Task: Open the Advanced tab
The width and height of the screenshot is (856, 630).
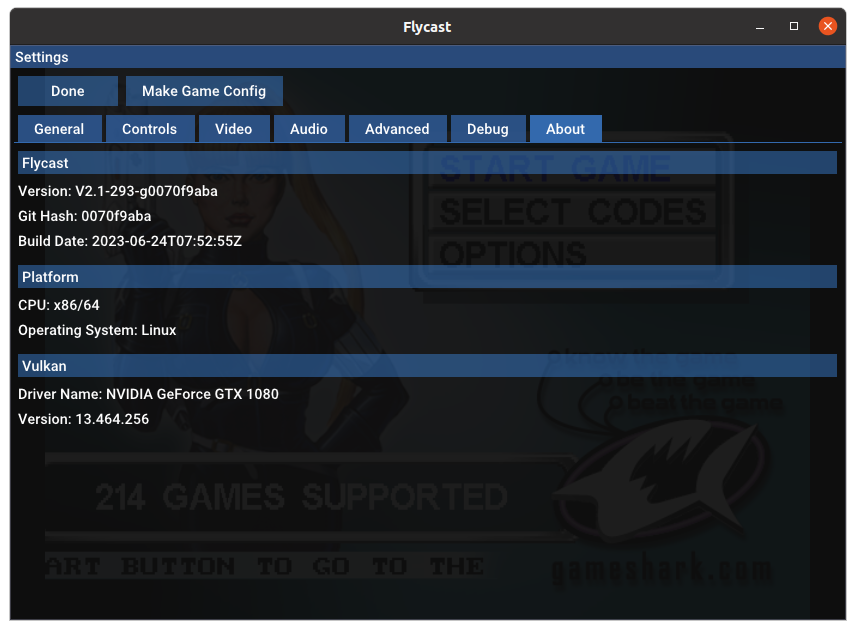Action: (x=396, y=128)
